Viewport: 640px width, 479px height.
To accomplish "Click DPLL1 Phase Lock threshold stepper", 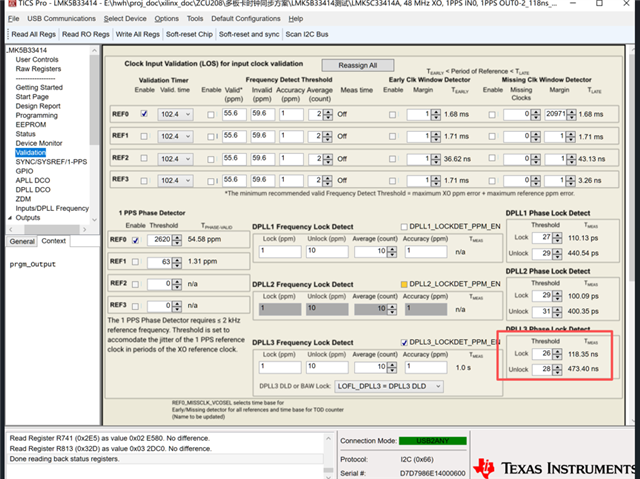I will [557, 237].
